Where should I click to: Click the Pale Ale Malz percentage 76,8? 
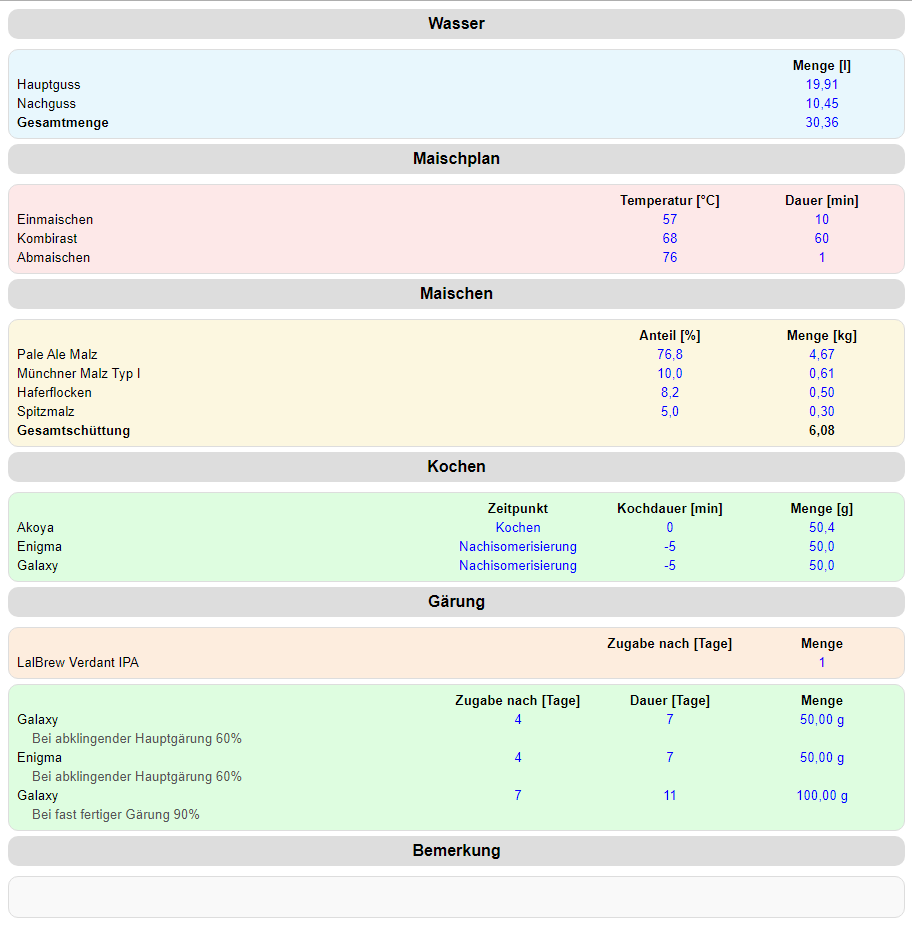tap(669, 355)
